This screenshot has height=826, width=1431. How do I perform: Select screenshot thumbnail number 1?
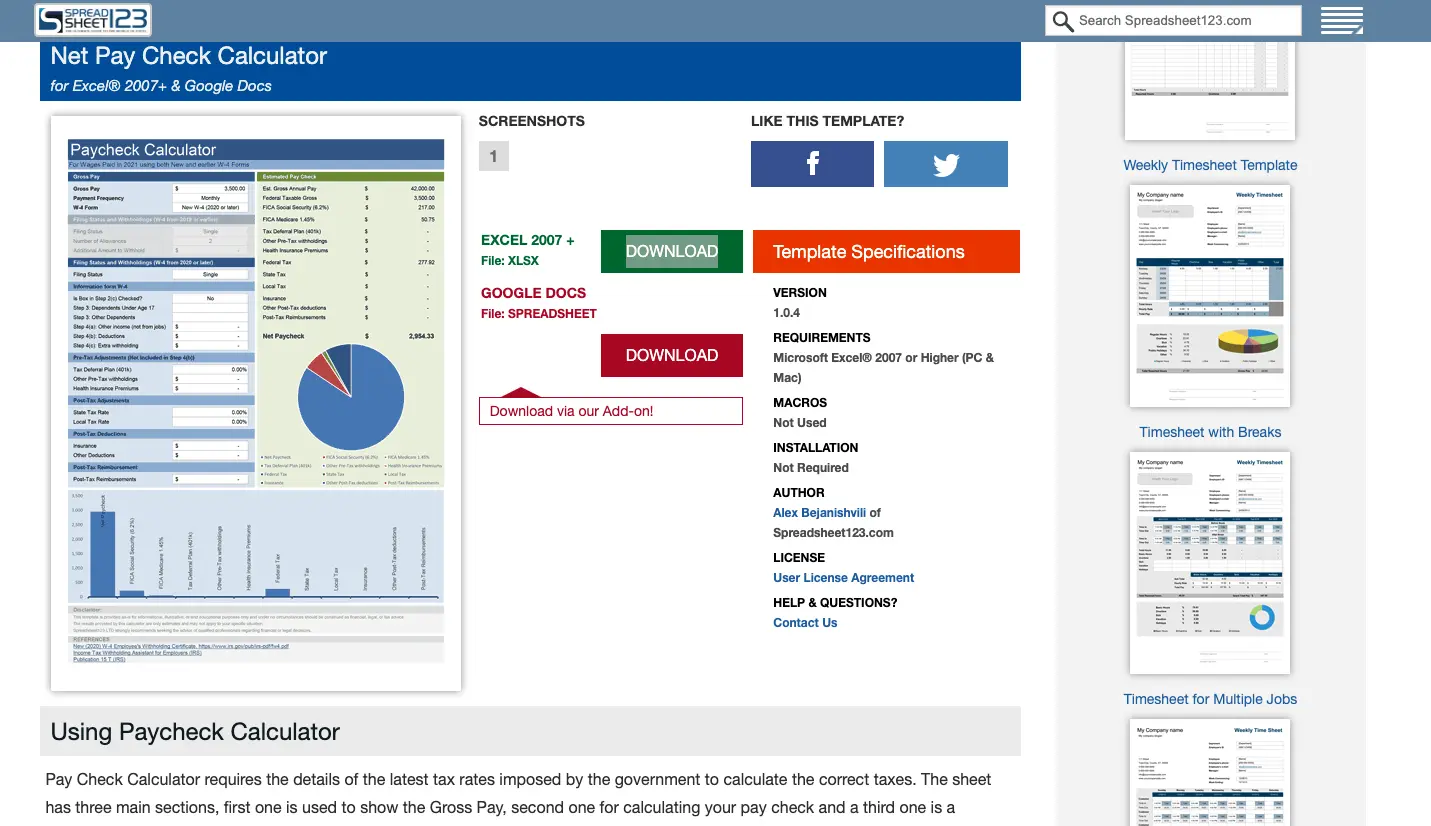493,156
